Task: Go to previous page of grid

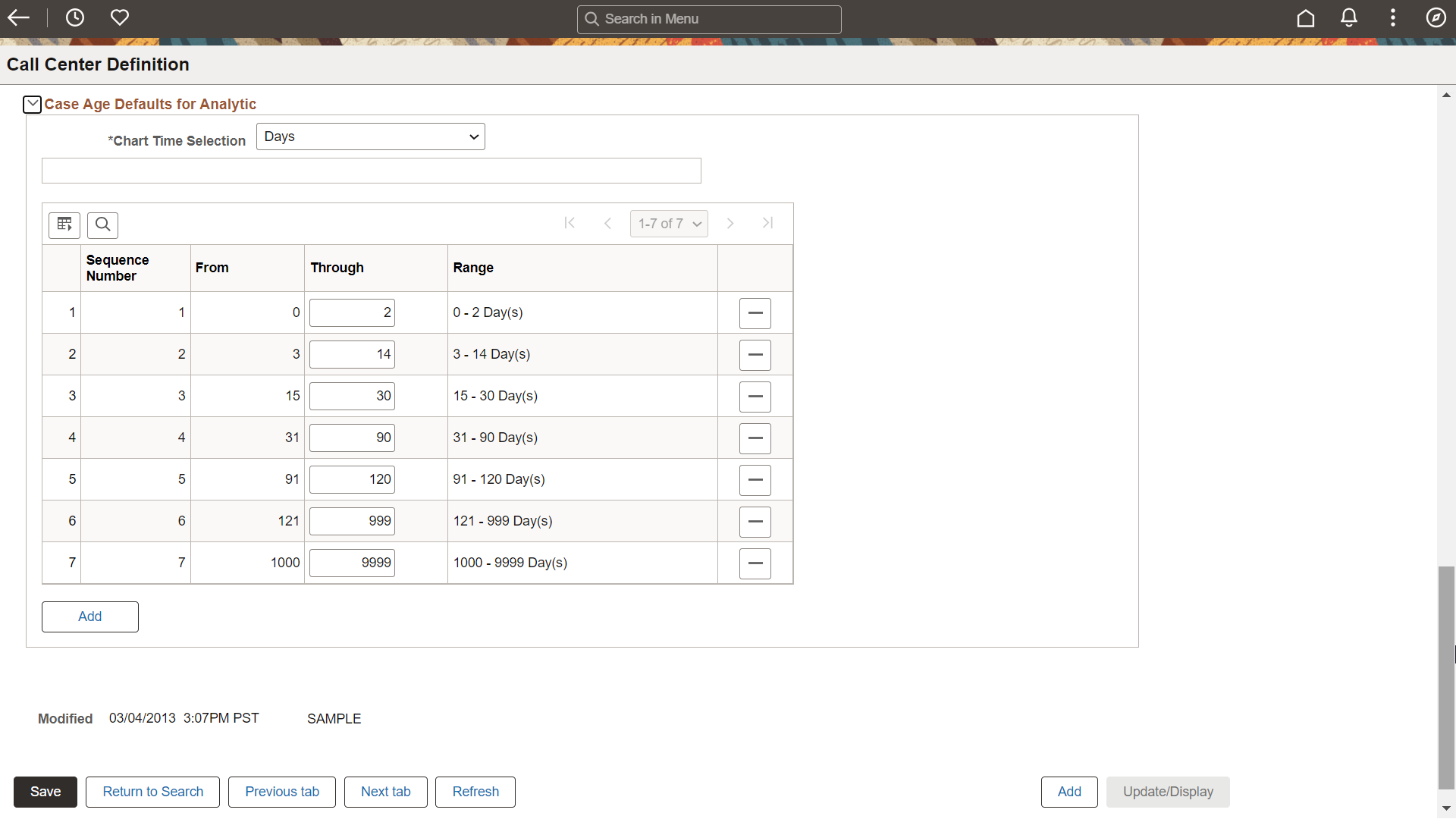Action: (x=607, y=223)
